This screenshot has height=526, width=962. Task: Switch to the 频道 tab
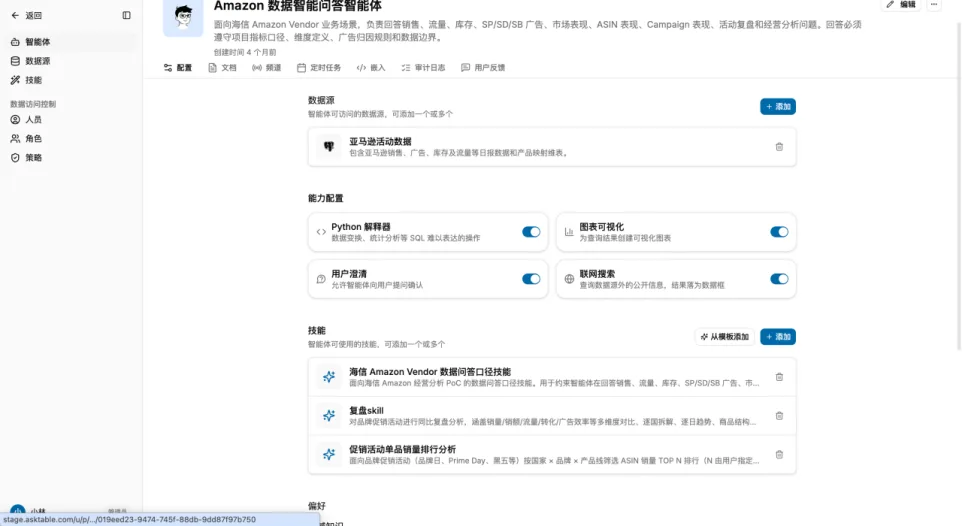(x=266, y=68)
